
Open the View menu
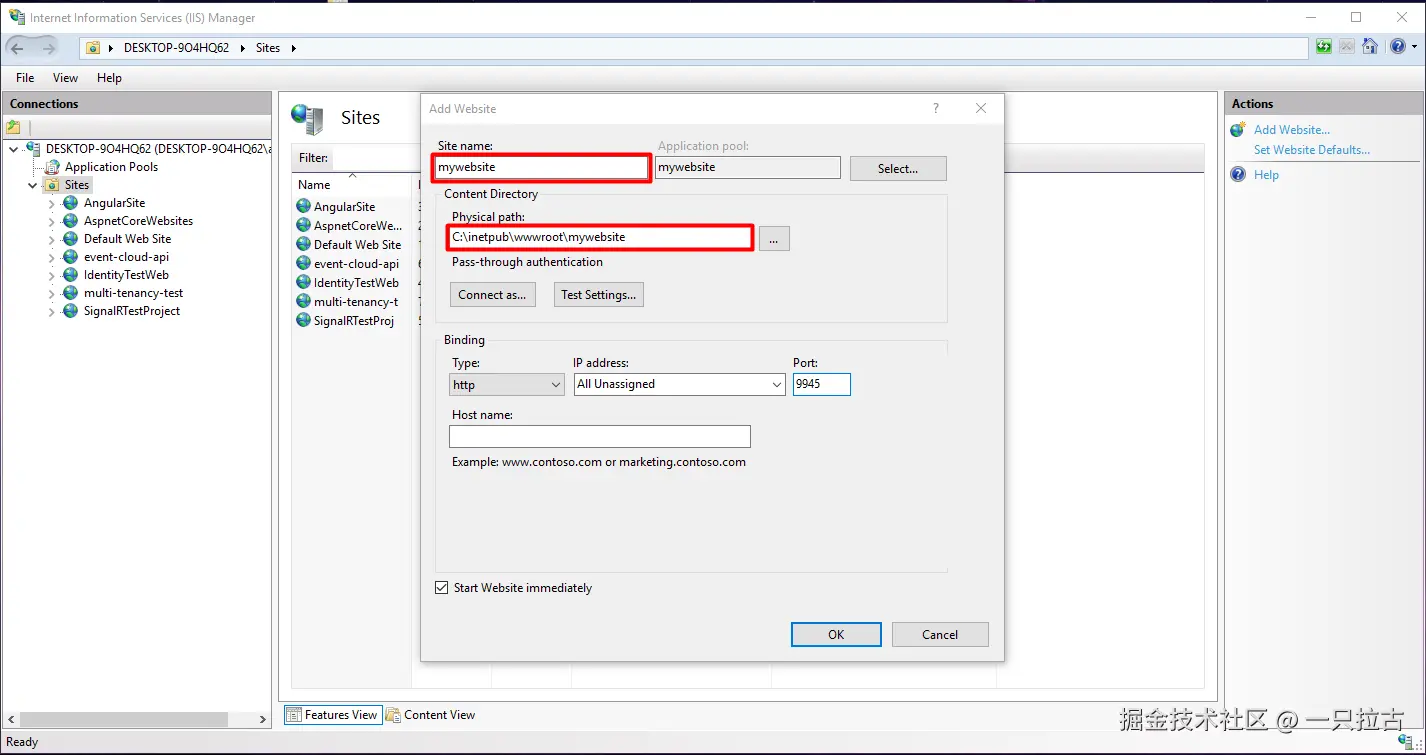[x=64, y=77]
